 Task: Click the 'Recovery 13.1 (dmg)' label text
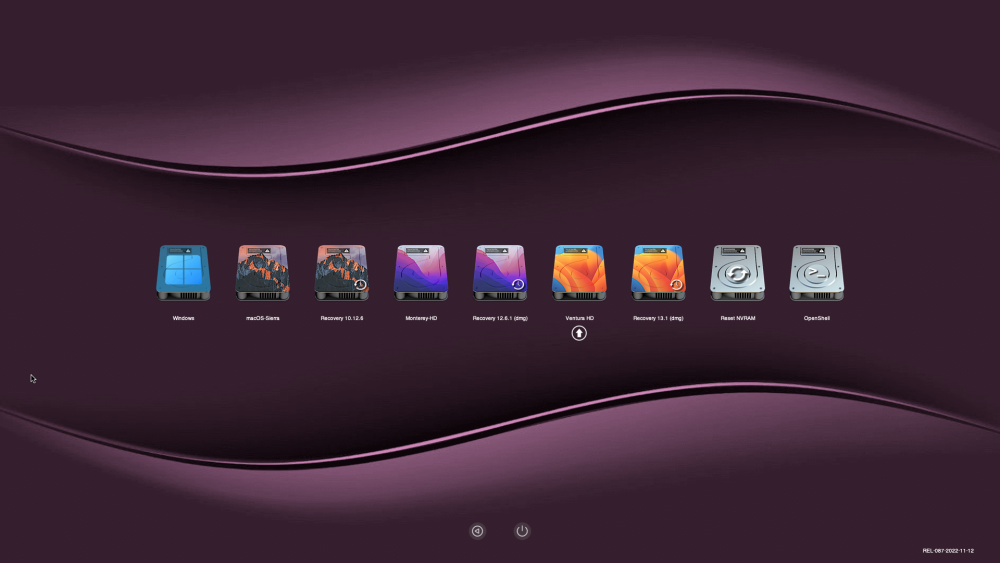(658, 318)
